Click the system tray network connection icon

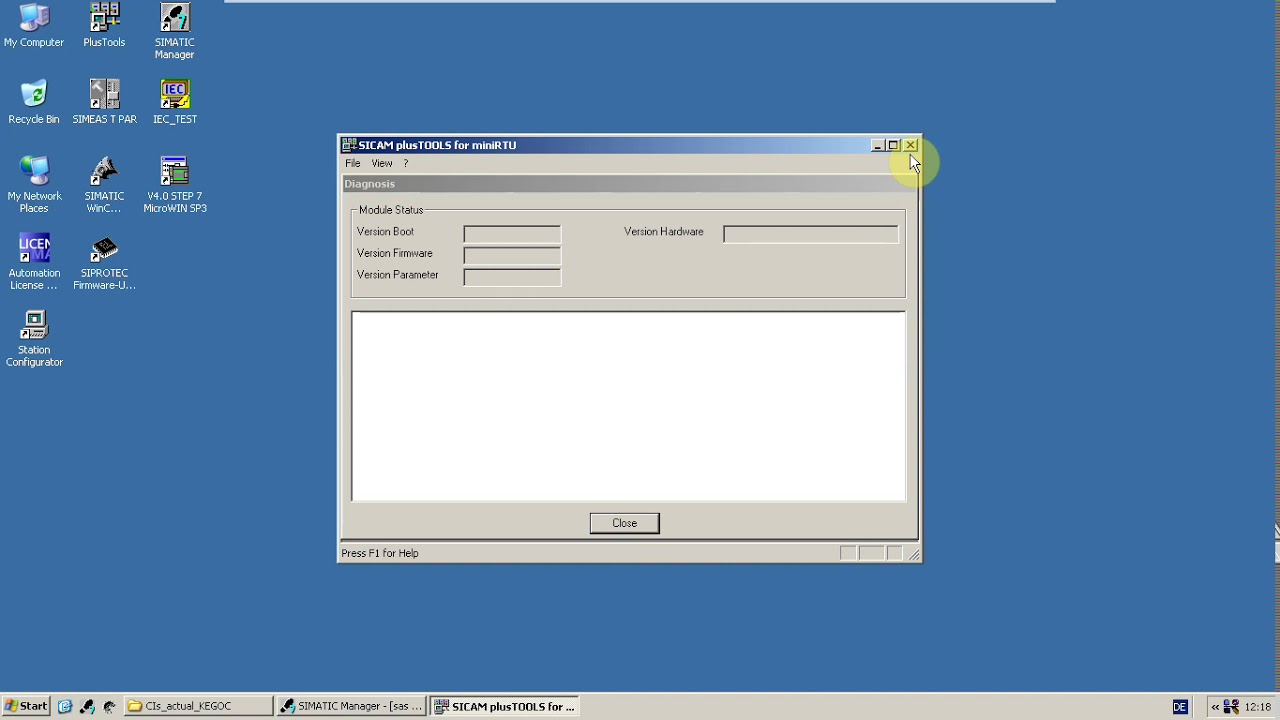pos(1232,706)
